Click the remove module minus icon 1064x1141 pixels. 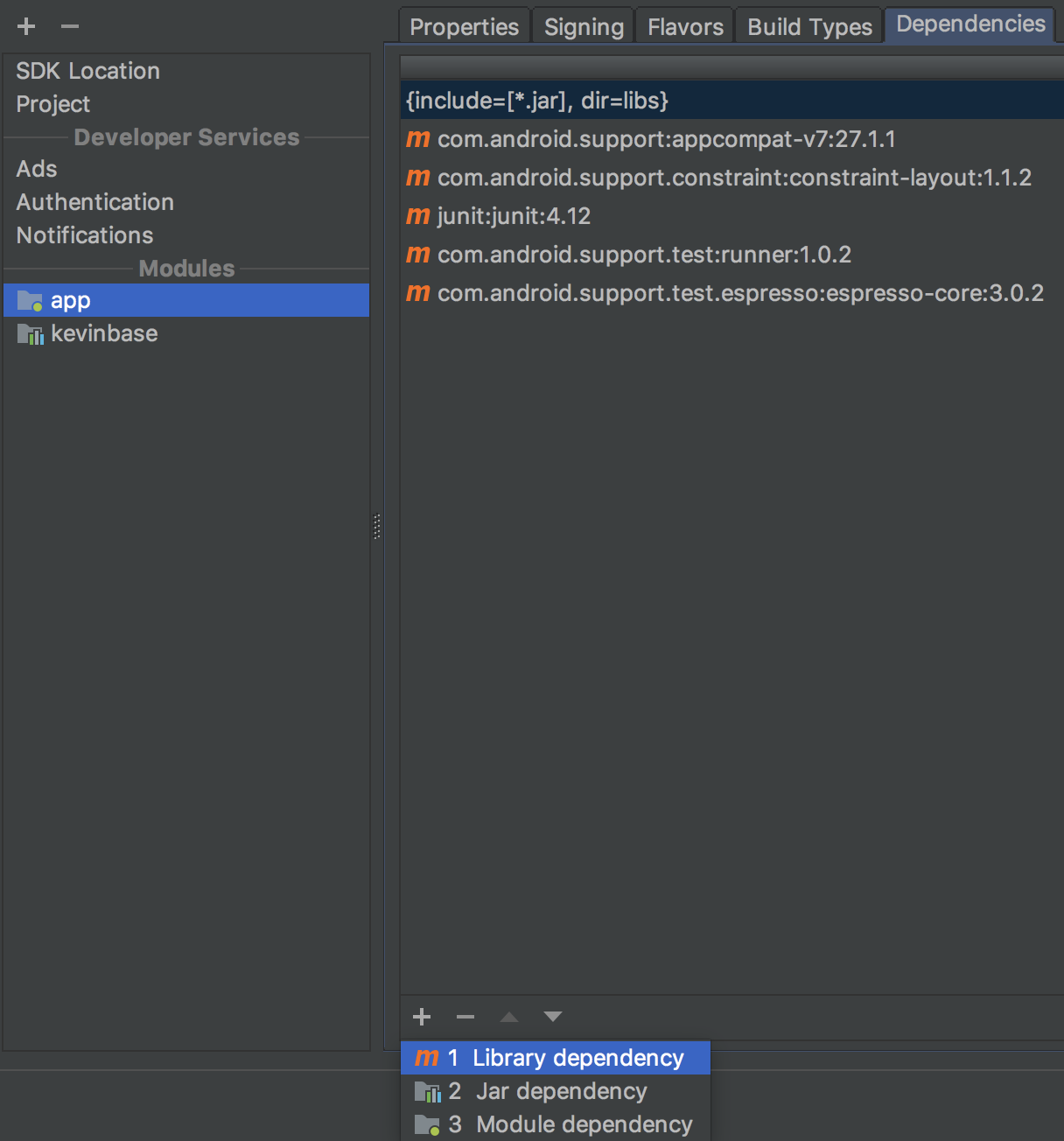pos(70,26)
